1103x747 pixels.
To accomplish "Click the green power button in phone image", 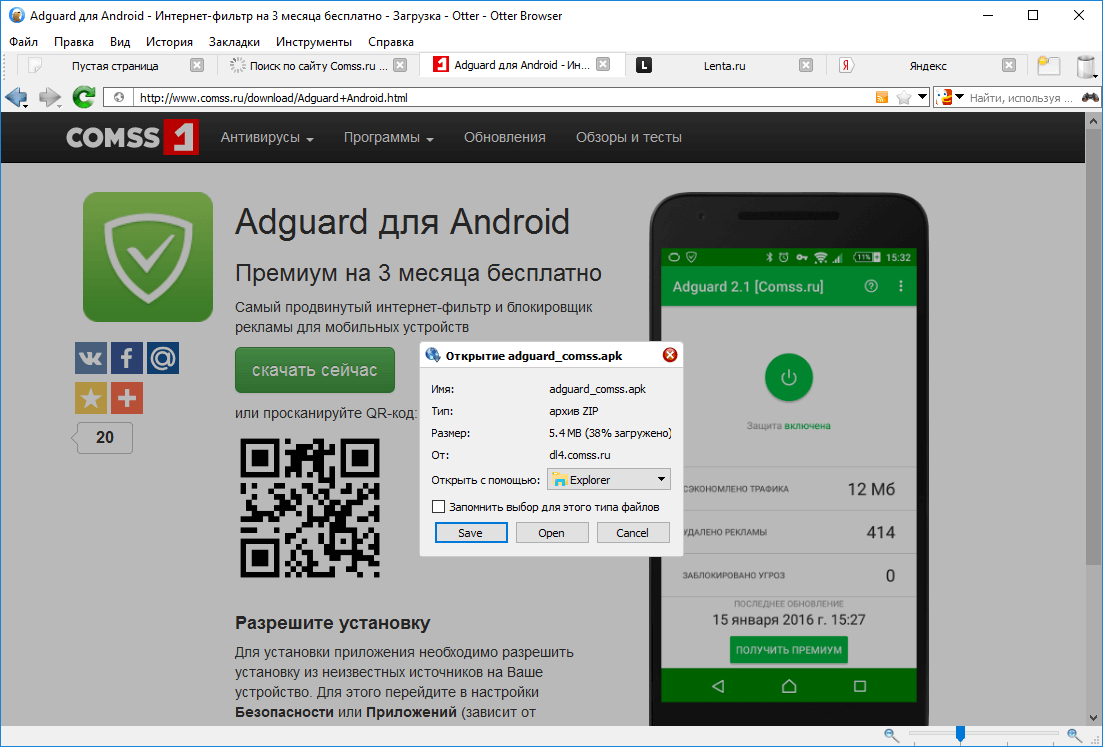I will [x=789, y=378].
